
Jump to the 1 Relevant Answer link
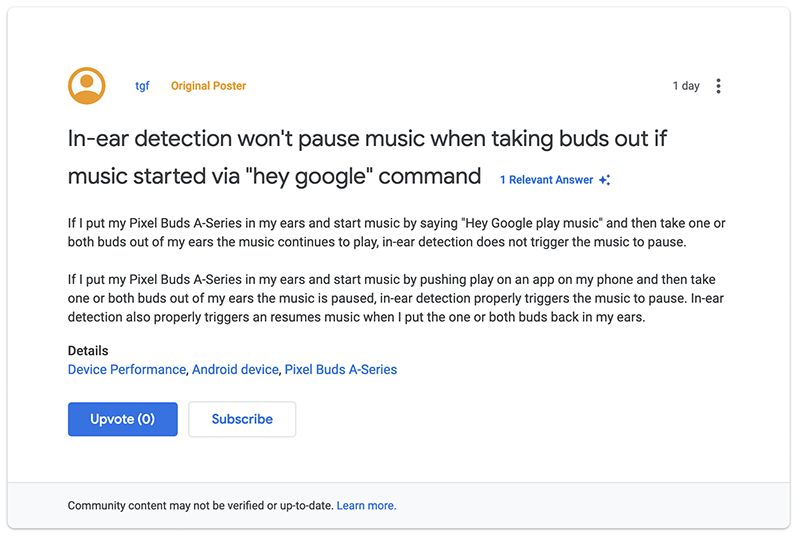[x=546, y=180]
